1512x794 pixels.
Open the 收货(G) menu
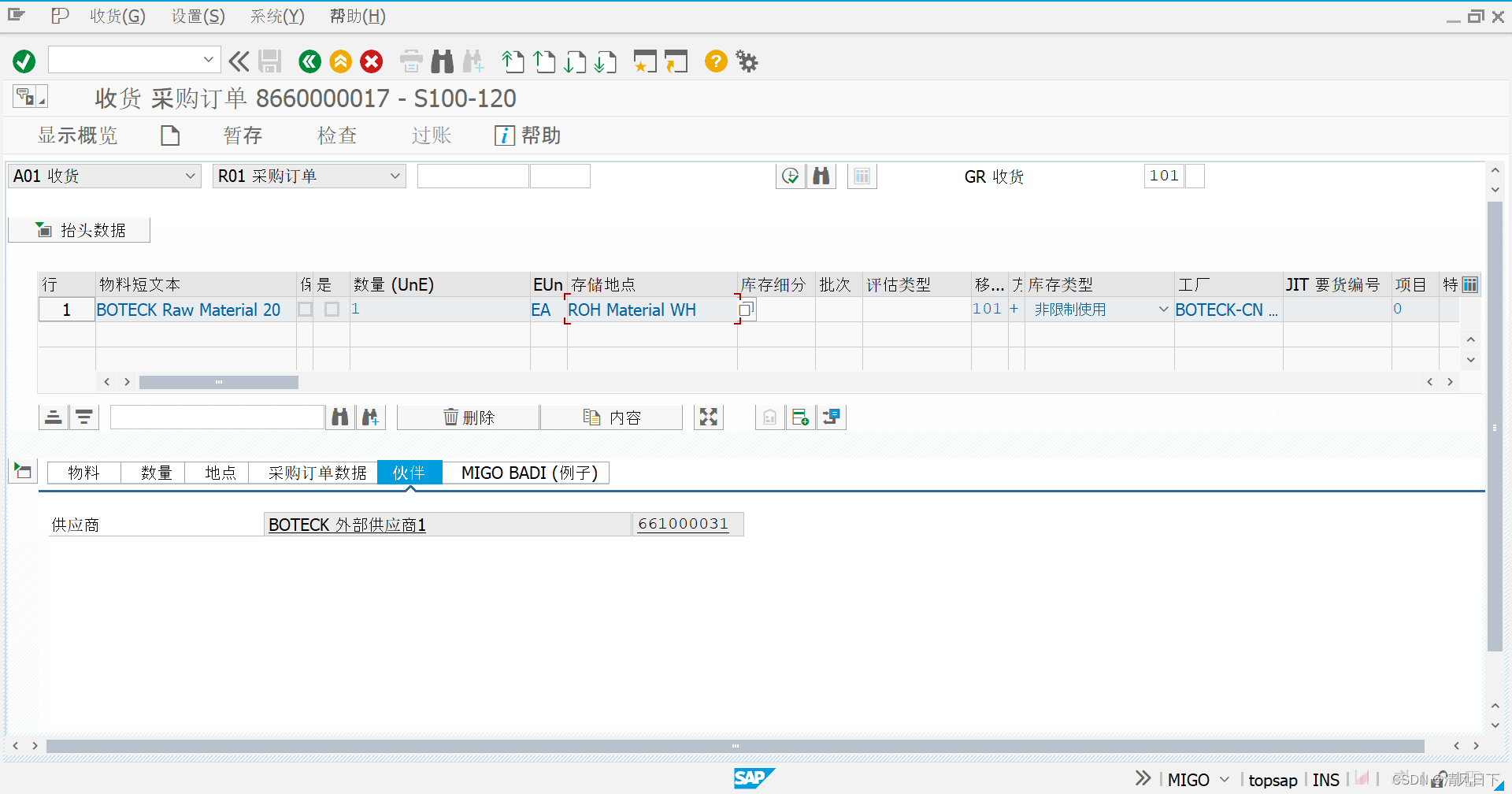[x=117, y=16]
